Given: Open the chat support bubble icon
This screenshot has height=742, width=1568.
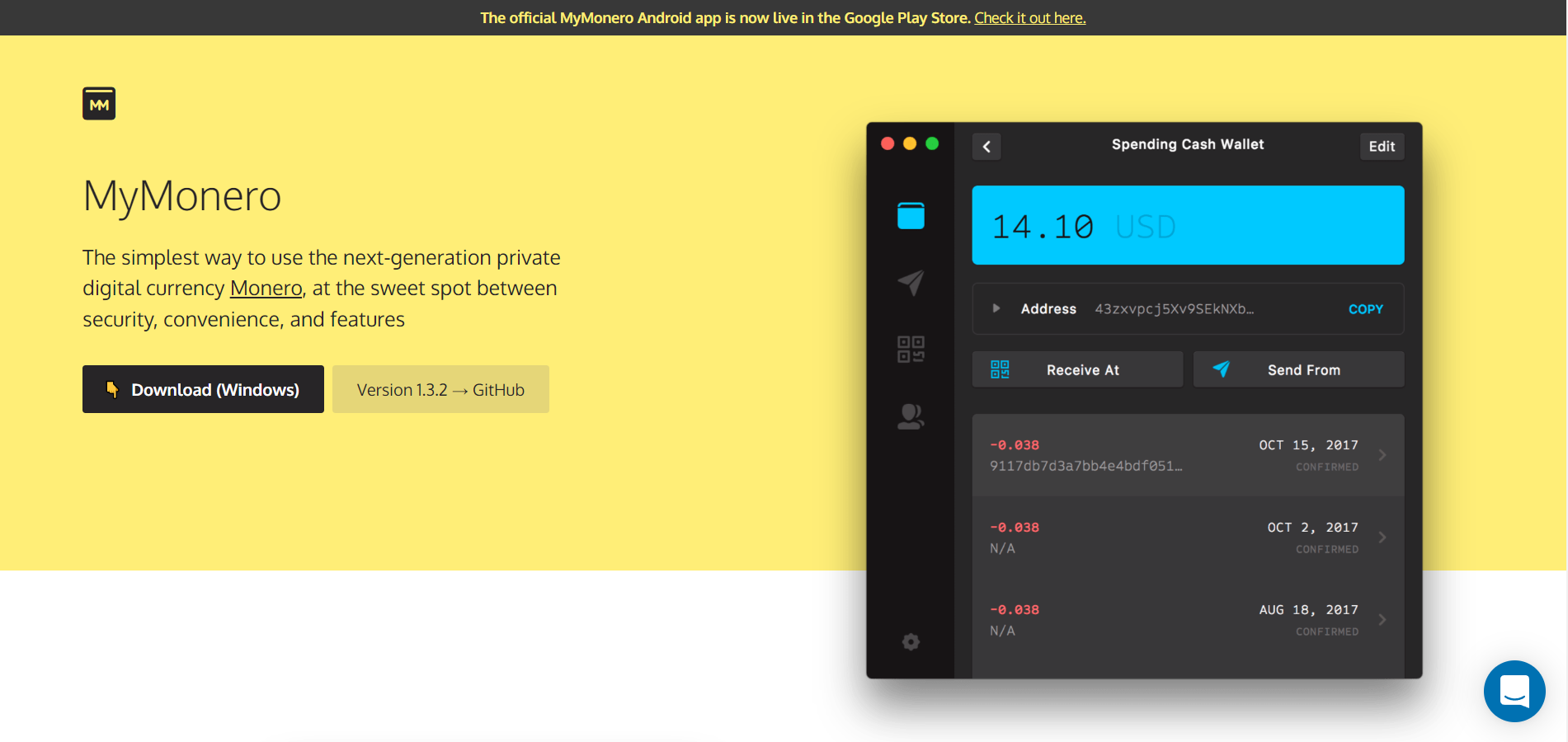Looking at the screenshot, I should point(1514,691).
